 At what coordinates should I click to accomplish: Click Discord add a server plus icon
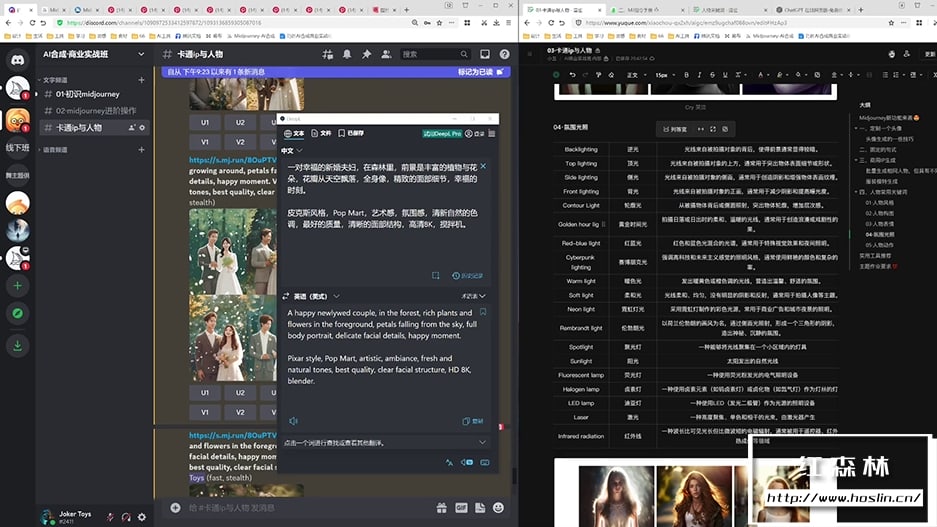point(17,286)
